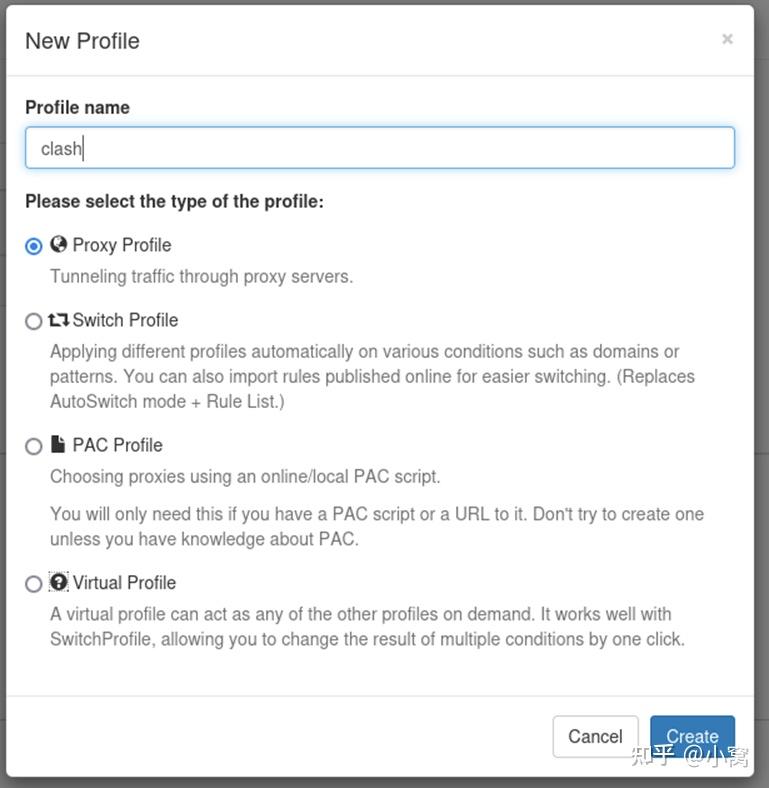The width and height of the screenshot is (769, 788).
Task: Dismiss the New Profile dialog with the X
Action: (727, 39)
